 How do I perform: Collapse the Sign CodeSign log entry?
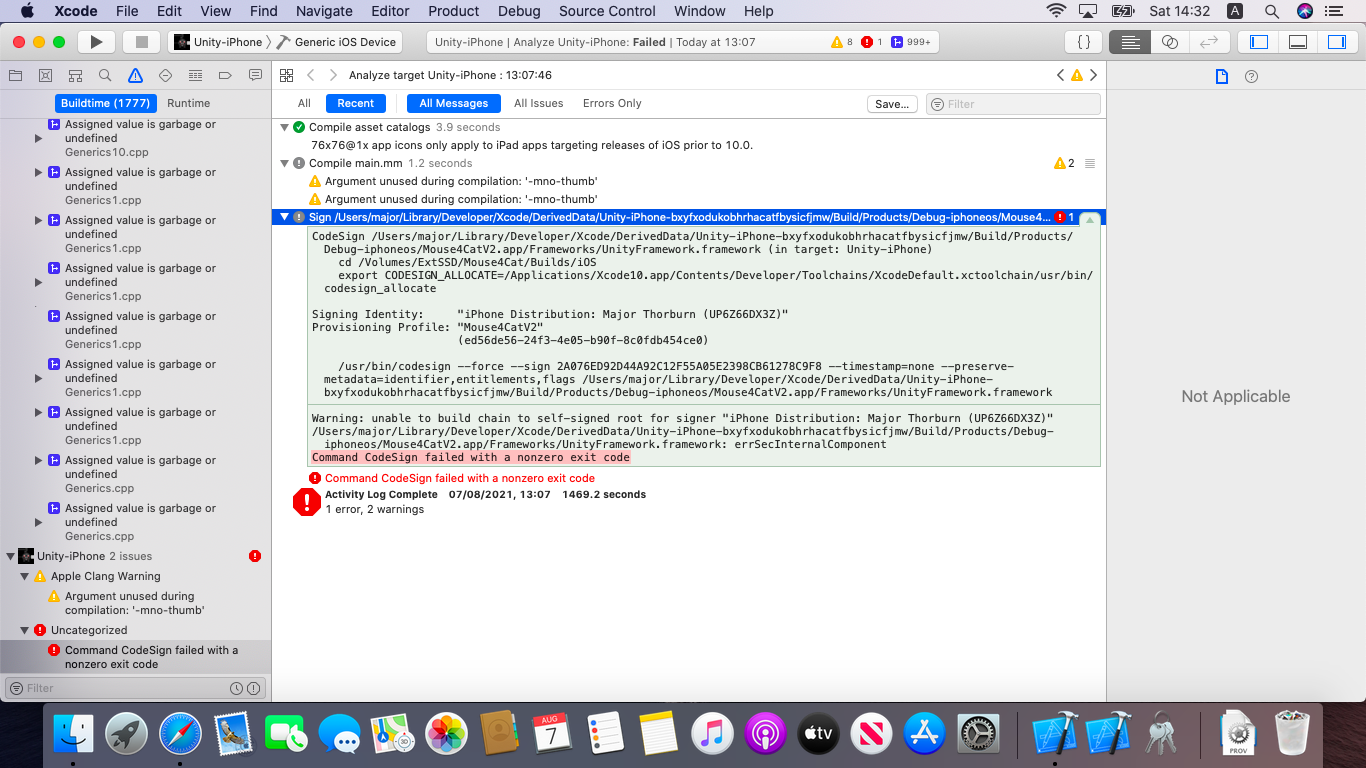pos(285,217)
